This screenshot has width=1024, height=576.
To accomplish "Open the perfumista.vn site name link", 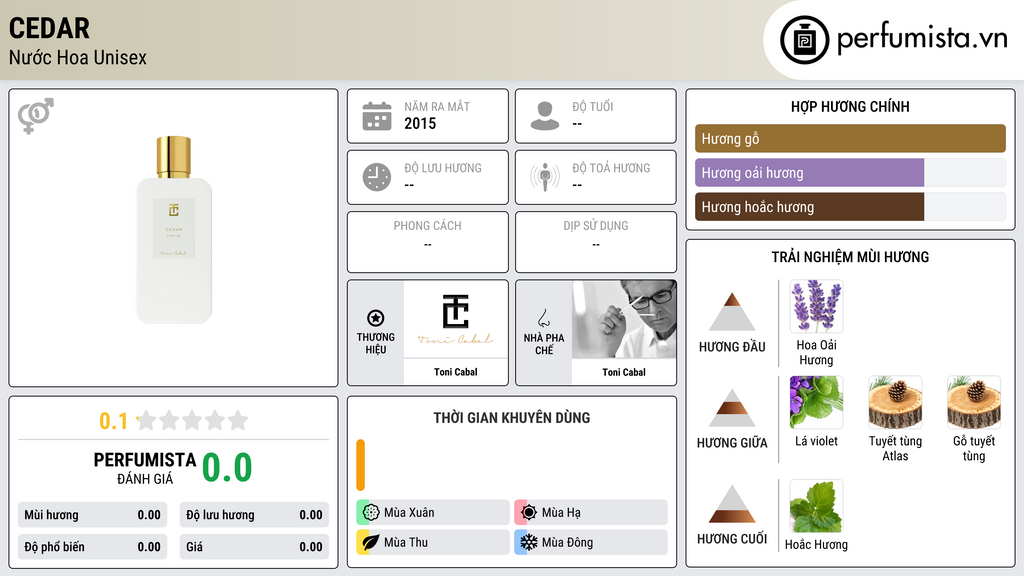I will pos(922,39).
